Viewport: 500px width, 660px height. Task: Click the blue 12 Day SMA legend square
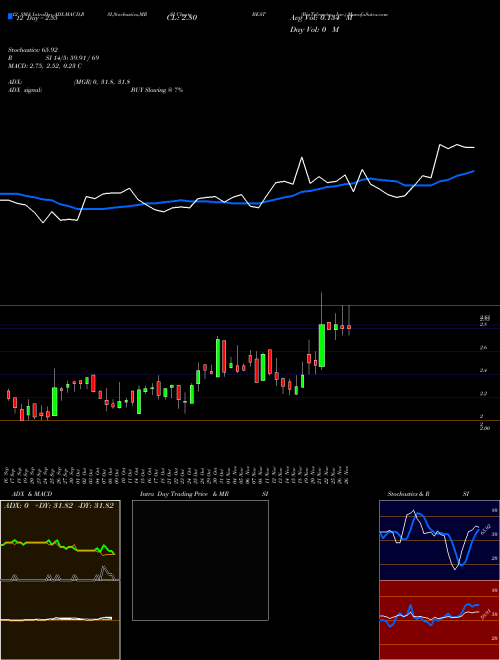click(10, 17)
